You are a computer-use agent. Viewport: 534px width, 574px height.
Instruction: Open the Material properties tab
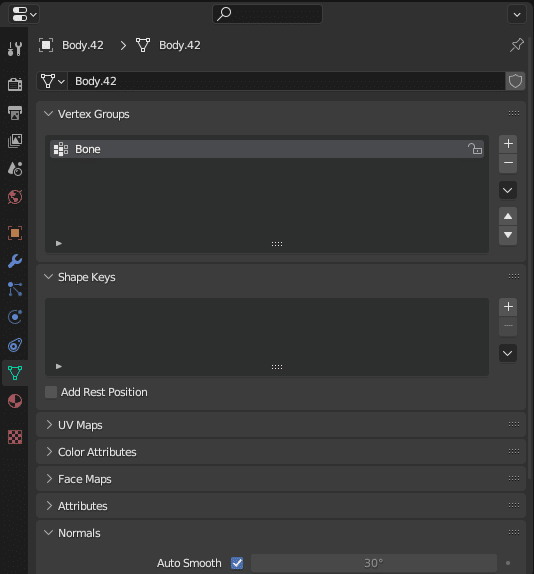tap(15, 401)
